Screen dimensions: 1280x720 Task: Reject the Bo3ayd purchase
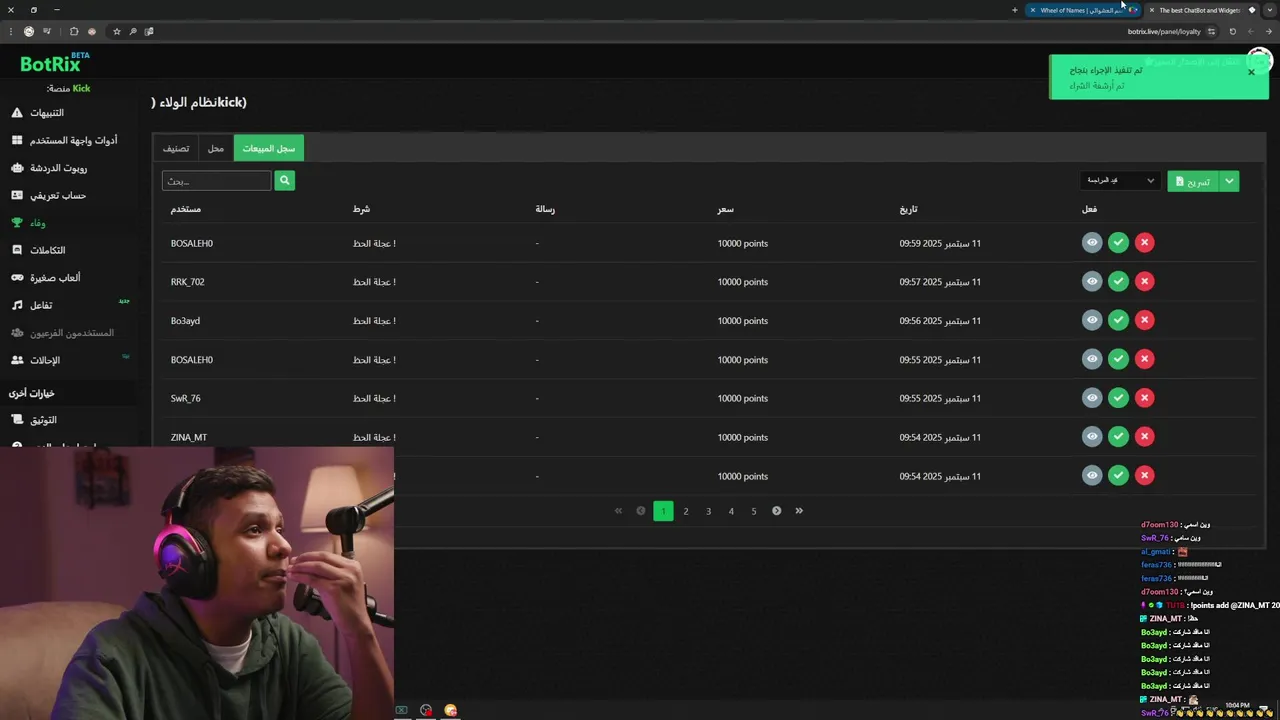[x=1145, y=320]
